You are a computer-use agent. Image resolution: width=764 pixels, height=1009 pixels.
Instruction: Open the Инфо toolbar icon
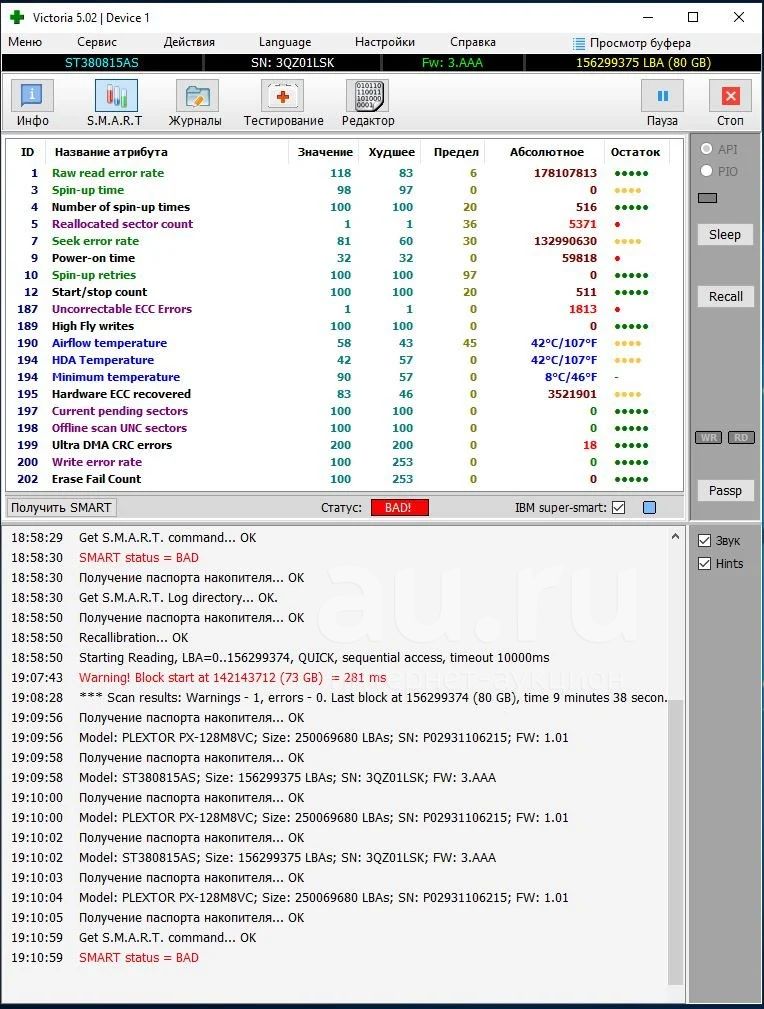click(x=32, y=97)
